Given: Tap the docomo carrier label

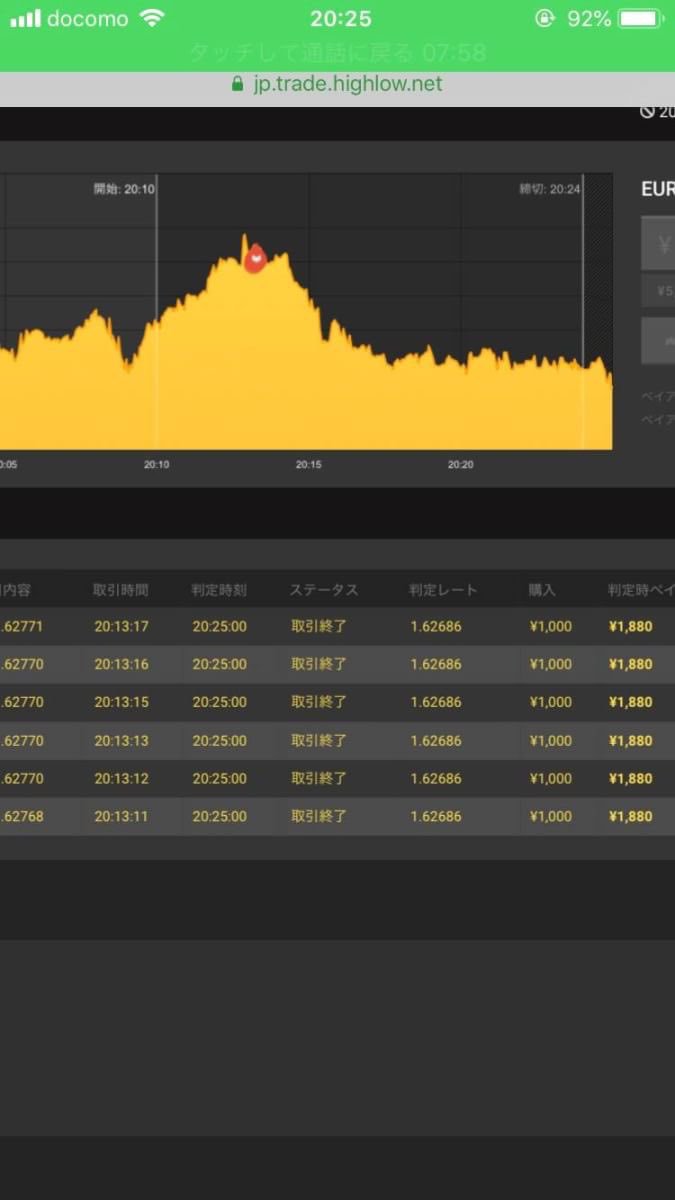Looking at the screenshot, I should (x=88, y=18).
